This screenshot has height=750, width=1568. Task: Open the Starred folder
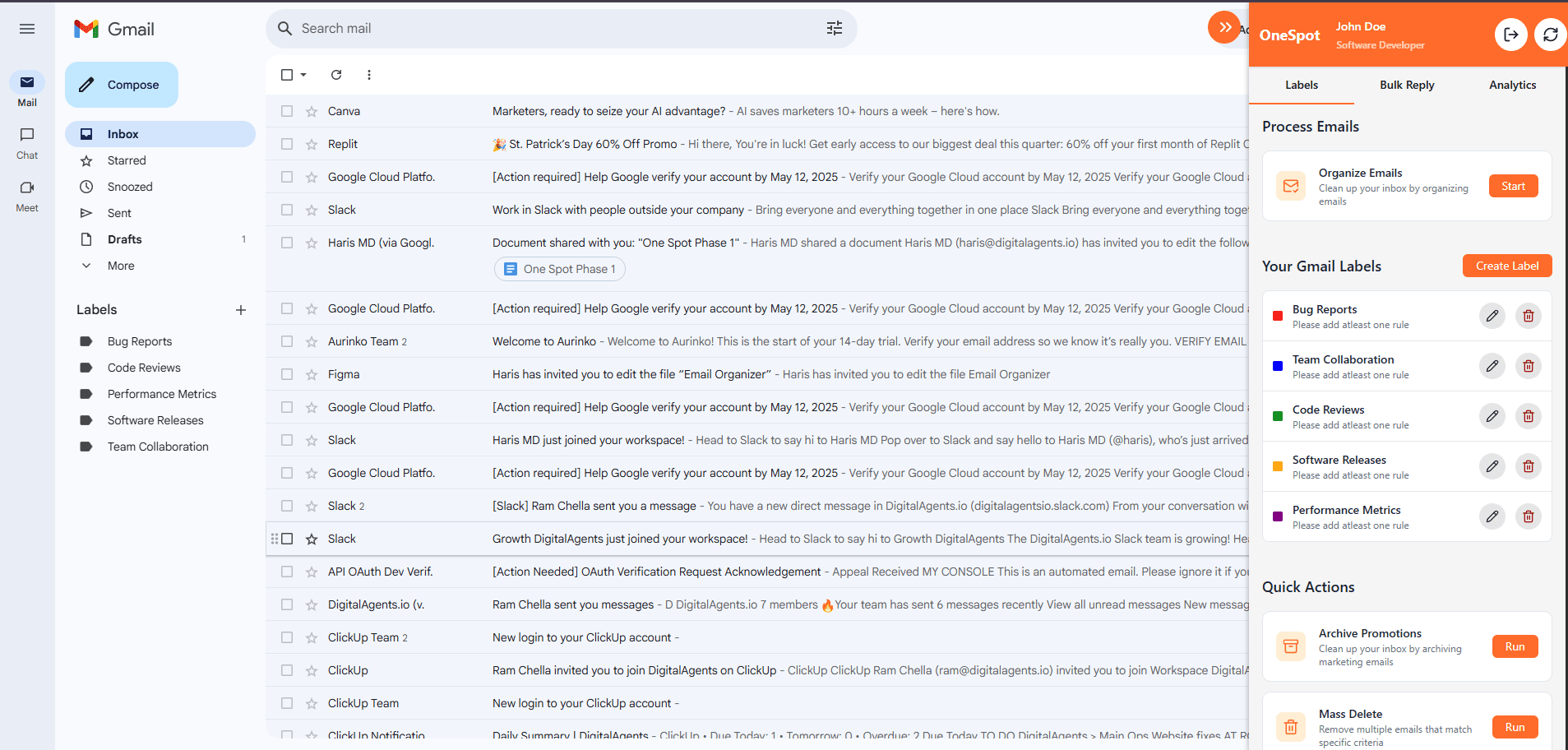coord(160,160)
